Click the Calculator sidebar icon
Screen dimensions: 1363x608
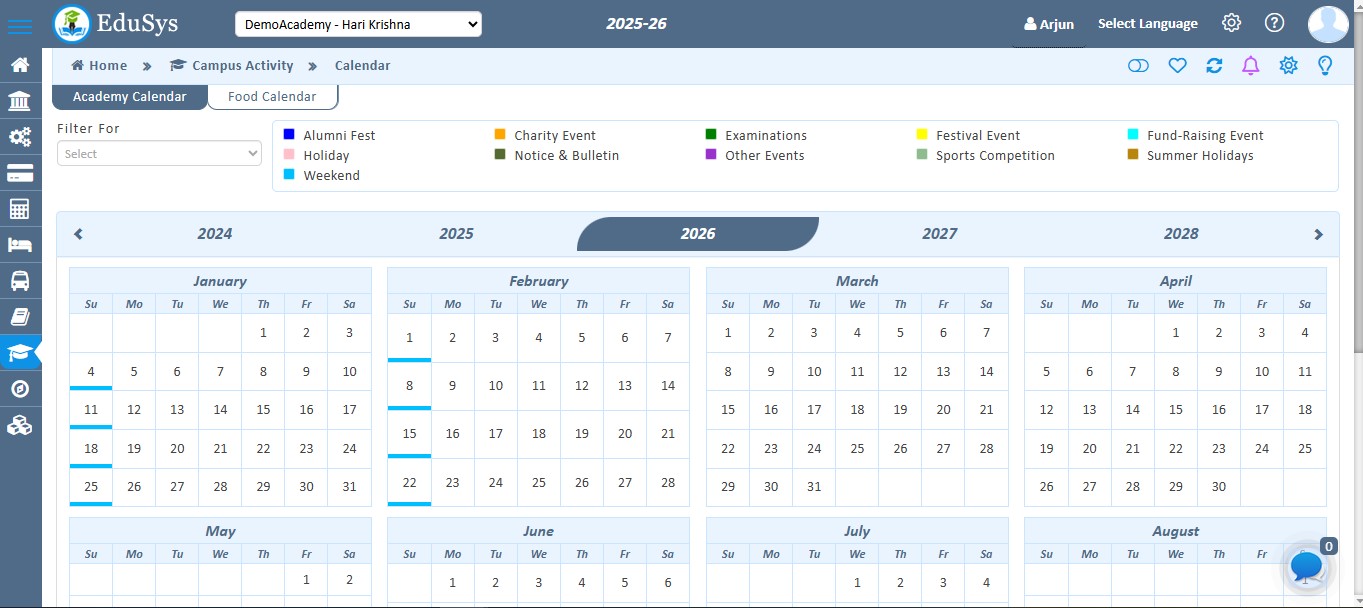click(21, 208)
